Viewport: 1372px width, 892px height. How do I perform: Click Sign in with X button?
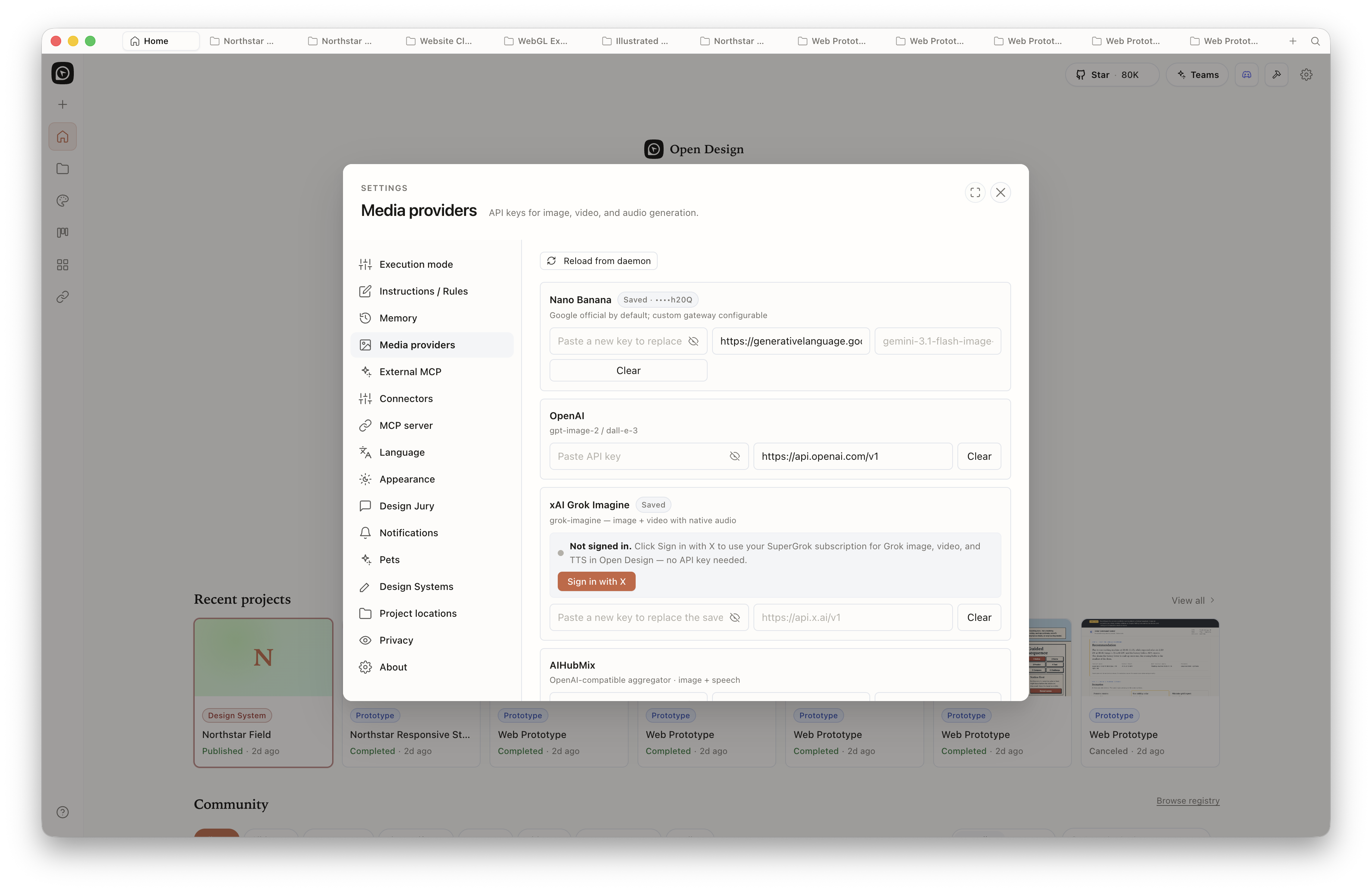[596, 581]
